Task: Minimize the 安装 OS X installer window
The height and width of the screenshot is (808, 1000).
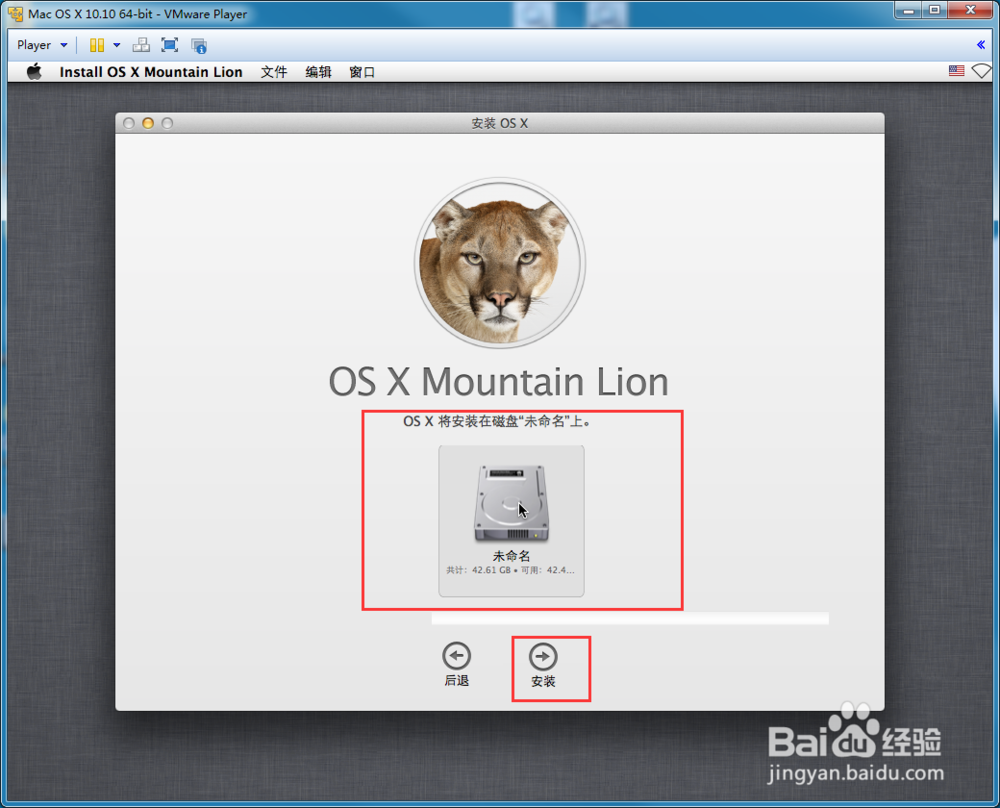Action: (x=148, y=123)
